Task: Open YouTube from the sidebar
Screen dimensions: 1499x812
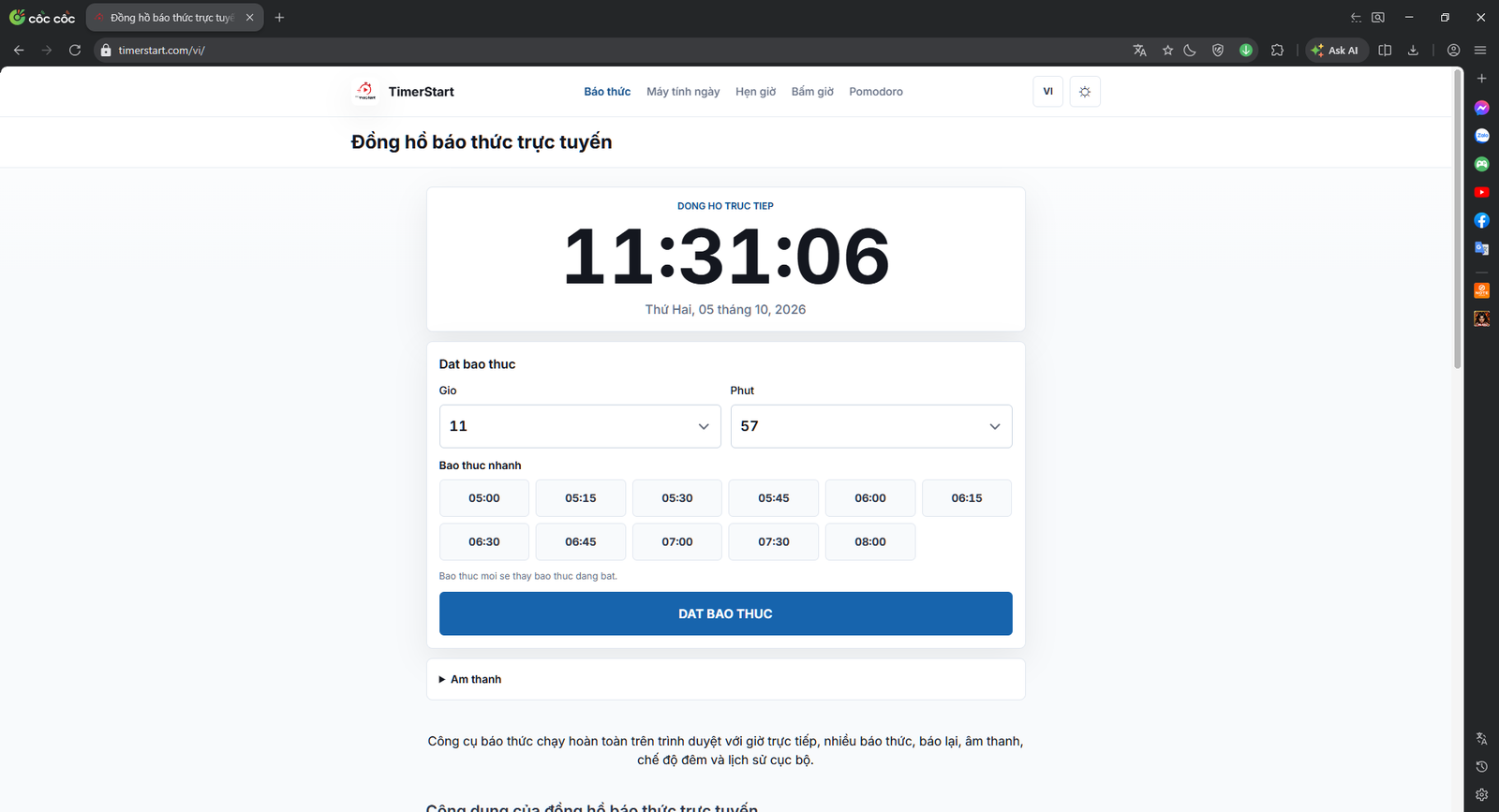Action: 1481,192
